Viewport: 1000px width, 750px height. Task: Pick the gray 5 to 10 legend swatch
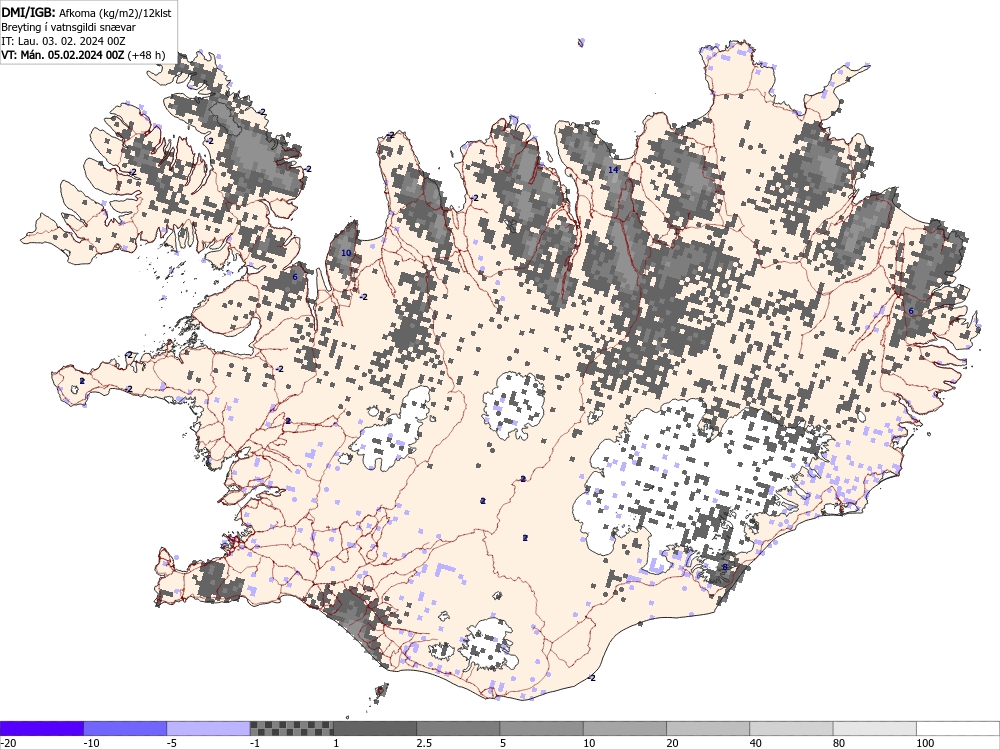pyautogui.click(x=541, y=728)
